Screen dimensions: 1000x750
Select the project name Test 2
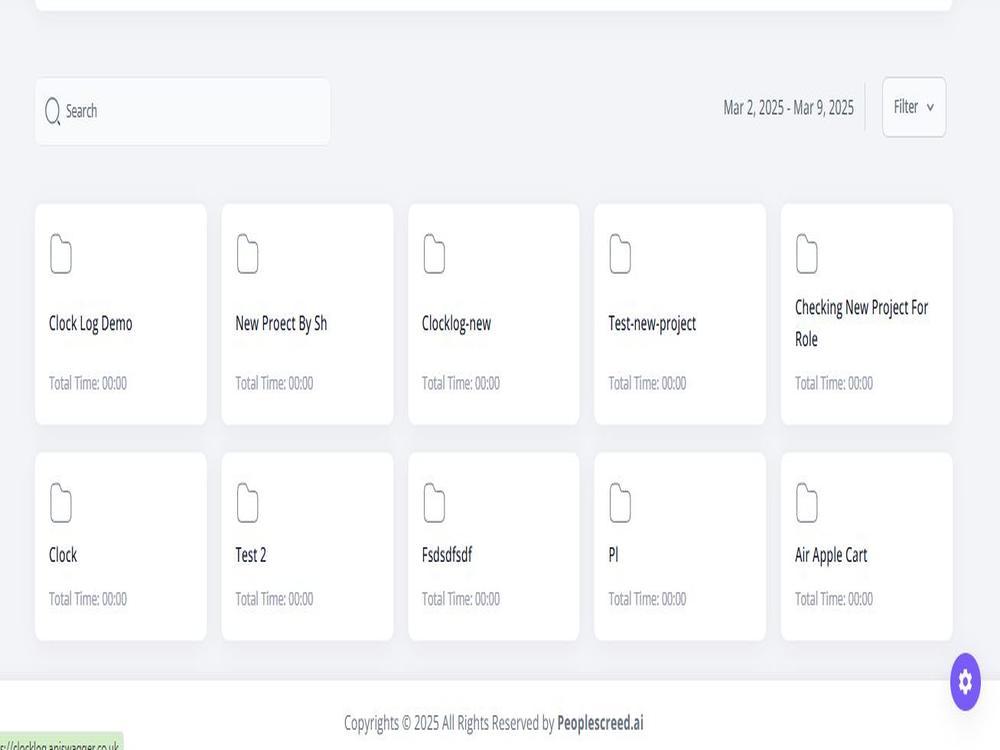(x=251, y=555)
